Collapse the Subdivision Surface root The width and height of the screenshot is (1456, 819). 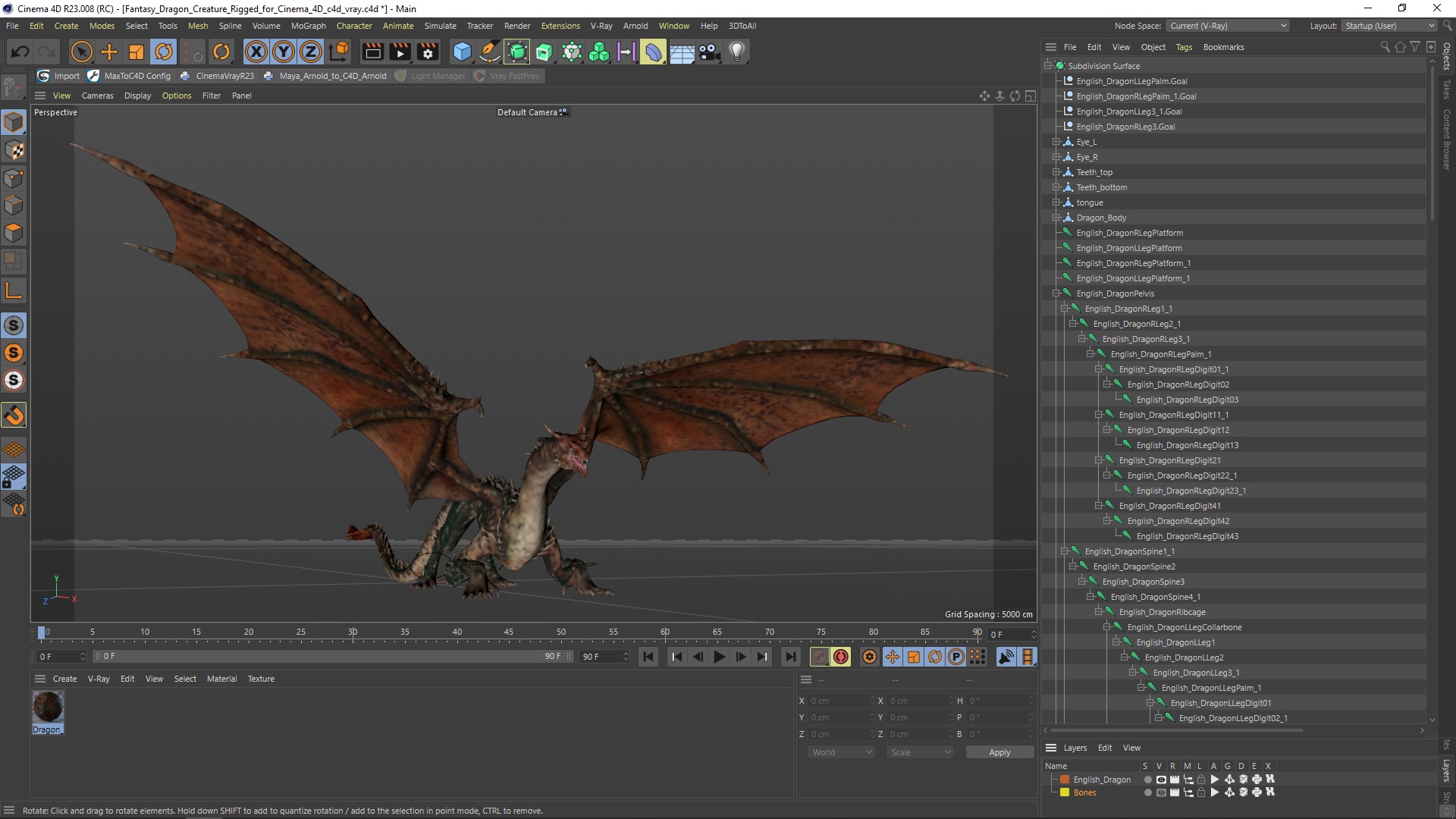pos(1047,66)
